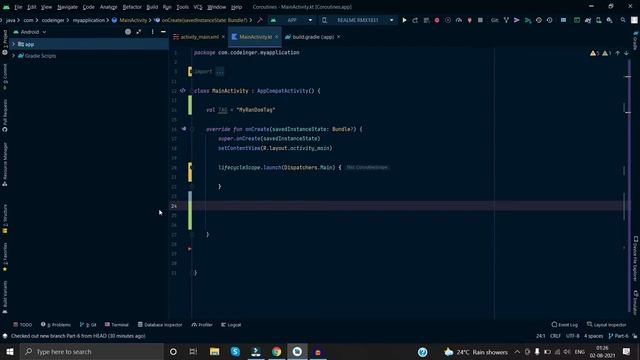The width and height of the screenshot is (640, 360).
Task: Click the locate target icon in Project panel
Action: tap(128, 32)
